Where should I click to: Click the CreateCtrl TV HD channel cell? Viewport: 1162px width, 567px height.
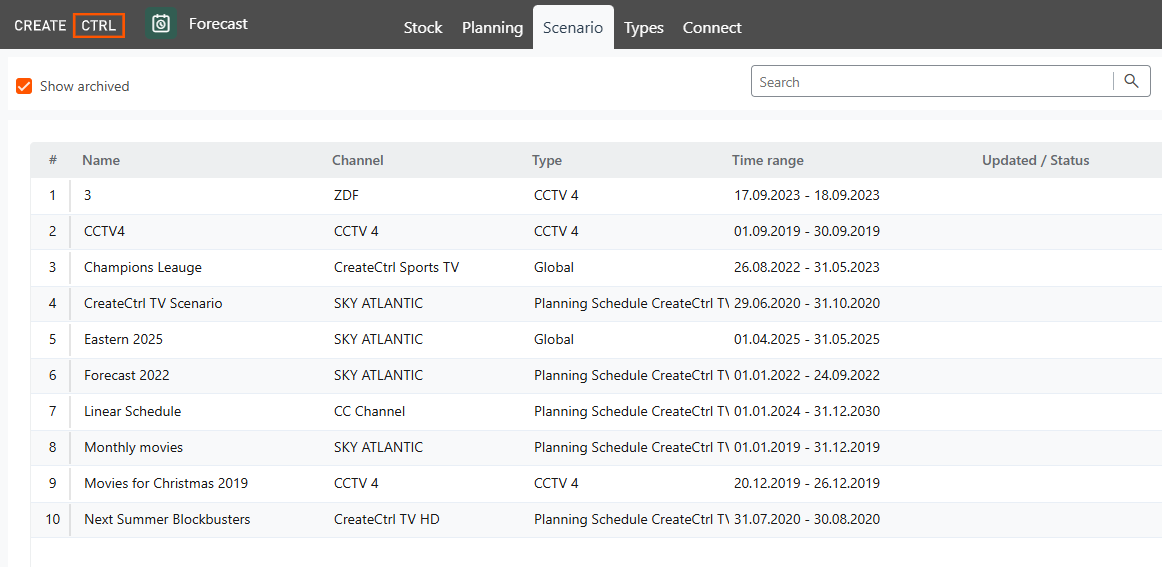click(387, 520)
